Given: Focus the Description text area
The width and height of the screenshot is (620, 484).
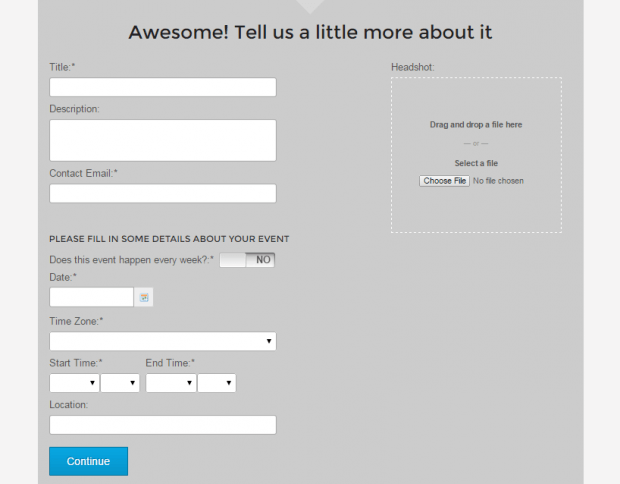Looking at the screenshot, I should [x=162, y=140].
